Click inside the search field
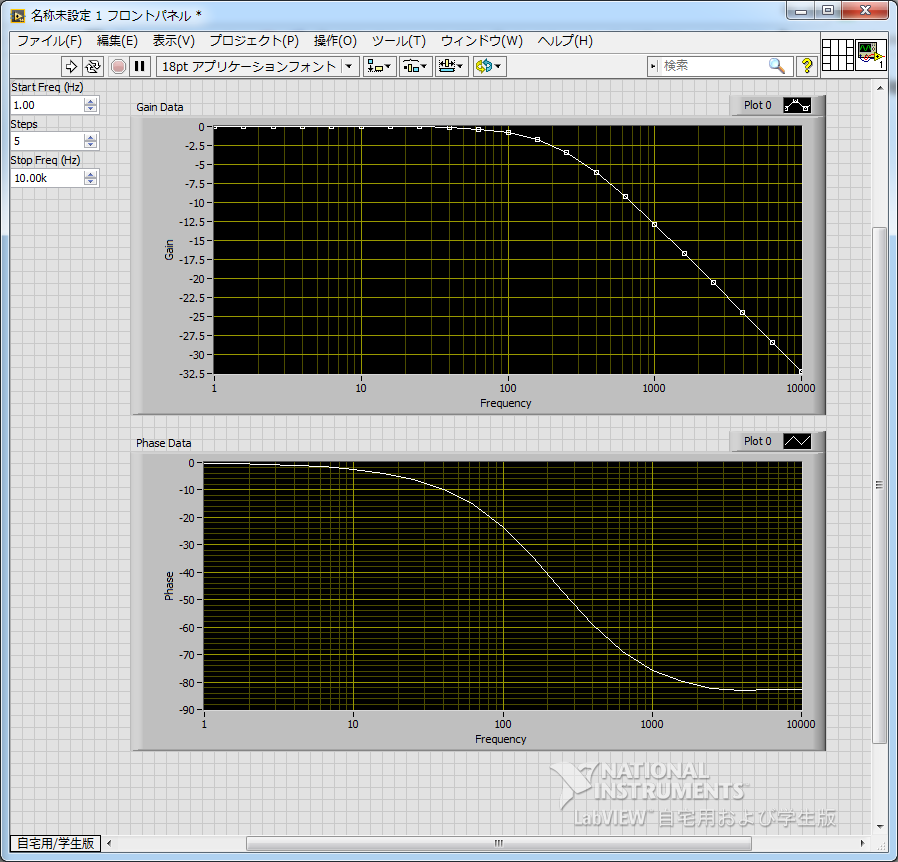This screenshot has height=862, width=898. 713,66
